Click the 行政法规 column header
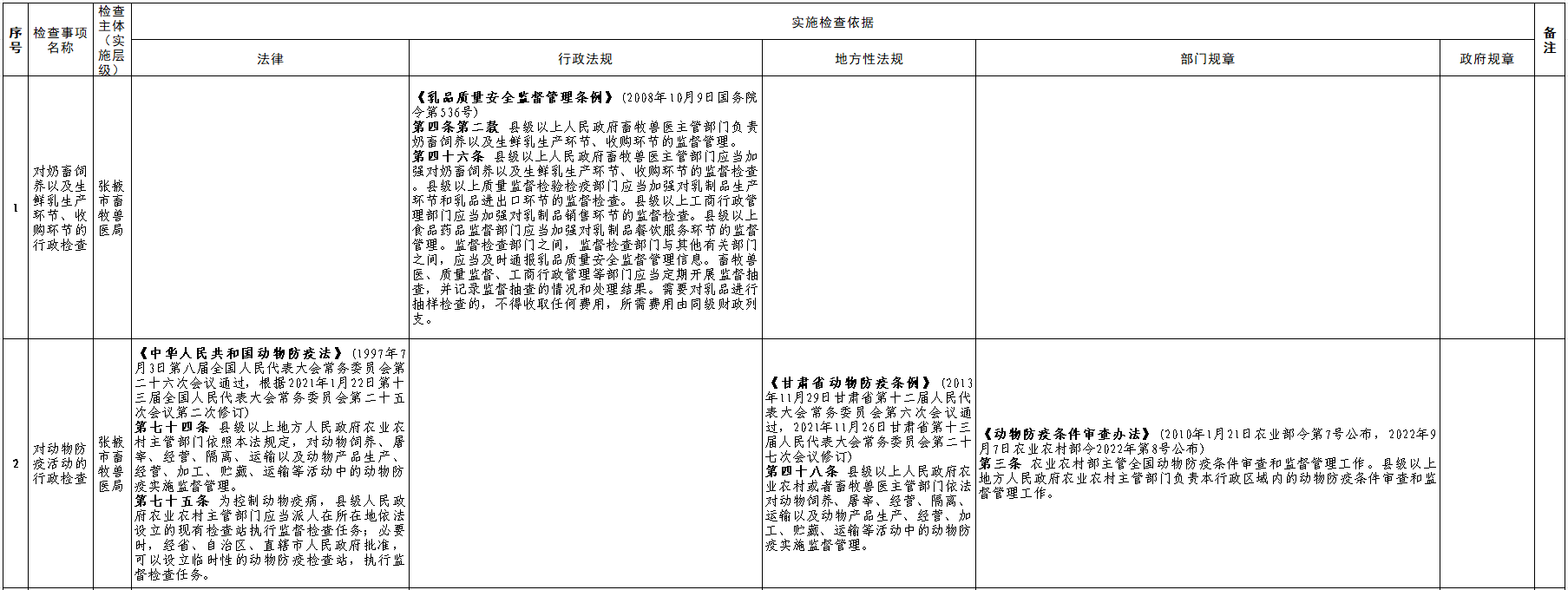The width and height of the screenshot is (1568, 590). click(x=585, y=59)
